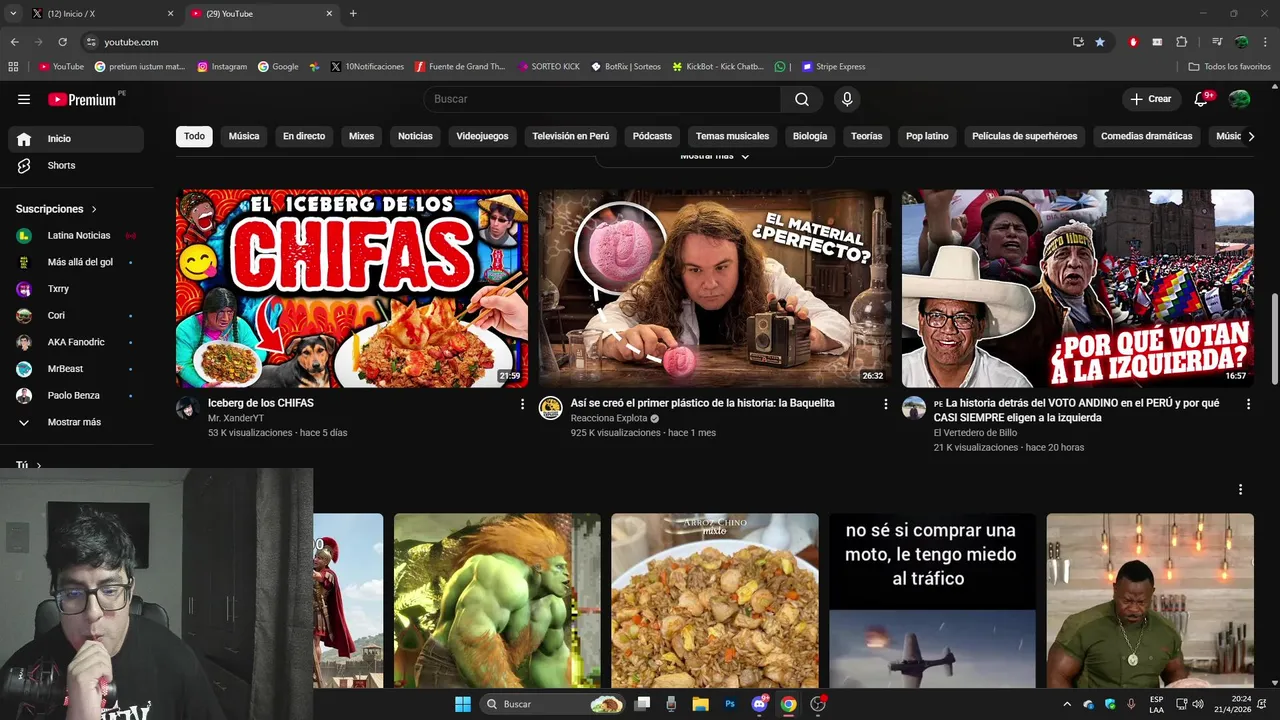Start voice search with the microphone
This screenshot has width=1280, height=720.
pyautogui.click(x=847, y=99)
